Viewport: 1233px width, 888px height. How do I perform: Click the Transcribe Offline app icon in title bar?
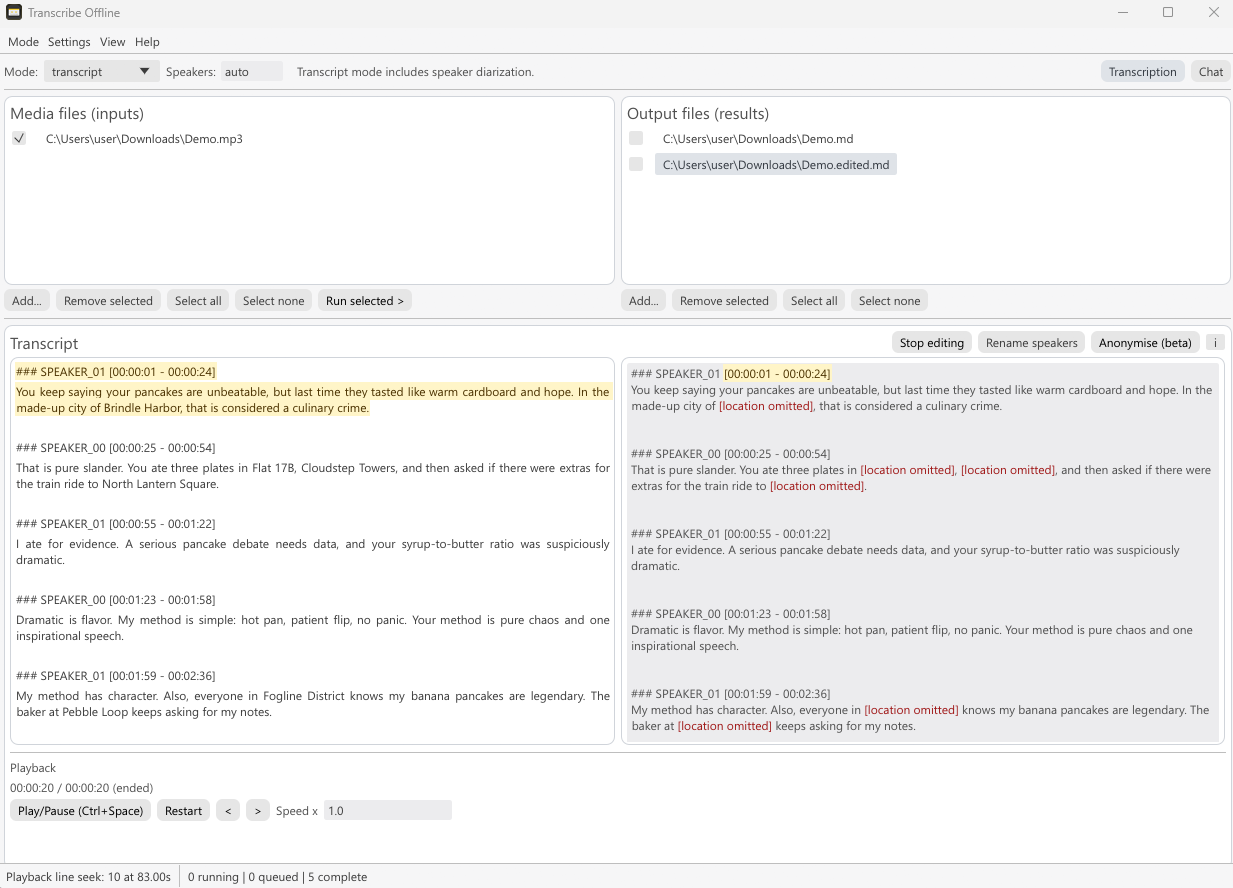tap(14, 13)
